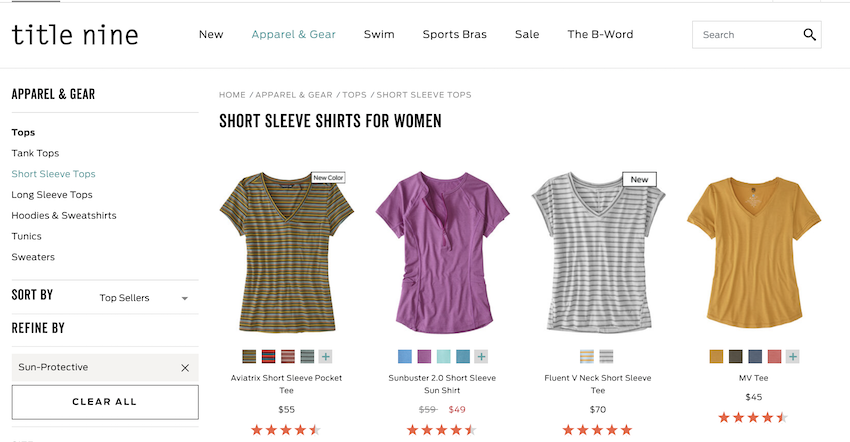
Task: Show more colors for MV Tee
Action: pos(793,356)
